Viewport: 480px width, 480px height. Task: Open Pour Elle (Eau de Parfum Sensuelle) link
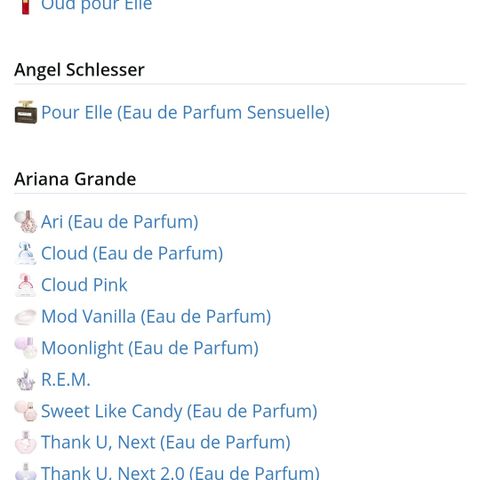point(185,112)
